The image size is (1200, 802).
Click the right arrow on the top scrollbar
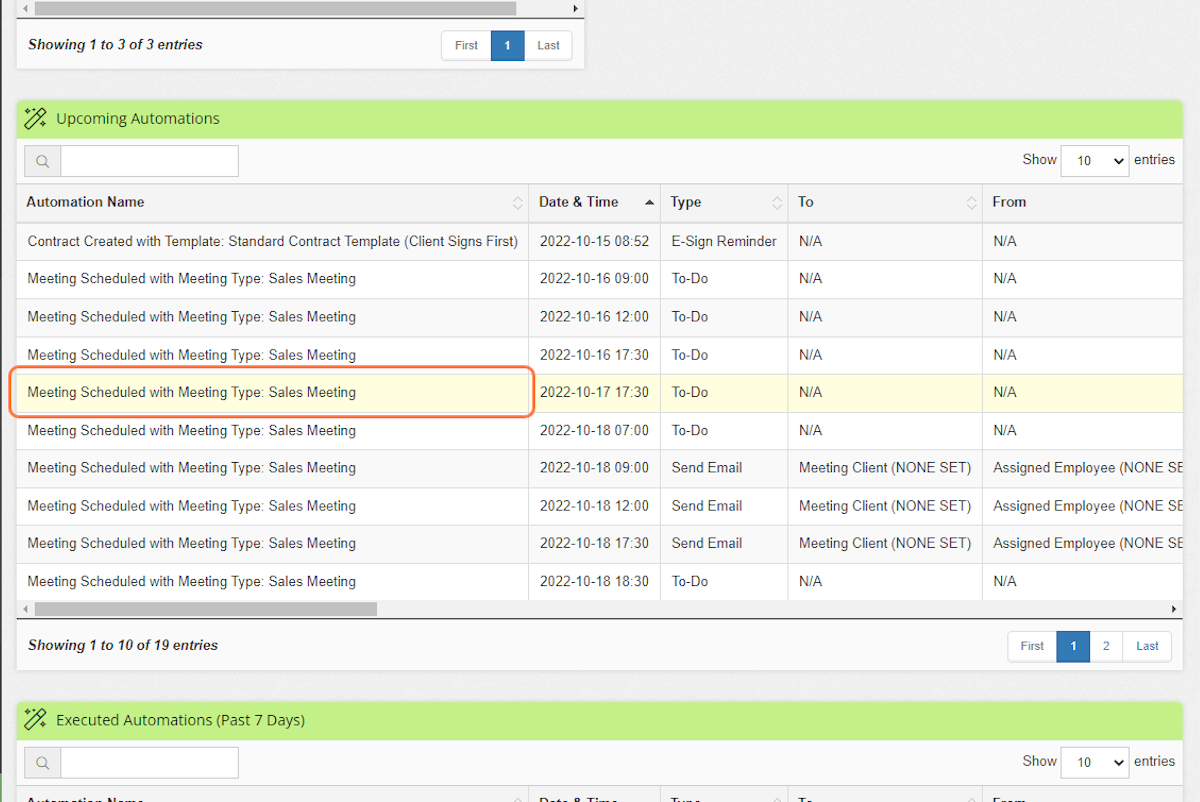coord(575,8)
